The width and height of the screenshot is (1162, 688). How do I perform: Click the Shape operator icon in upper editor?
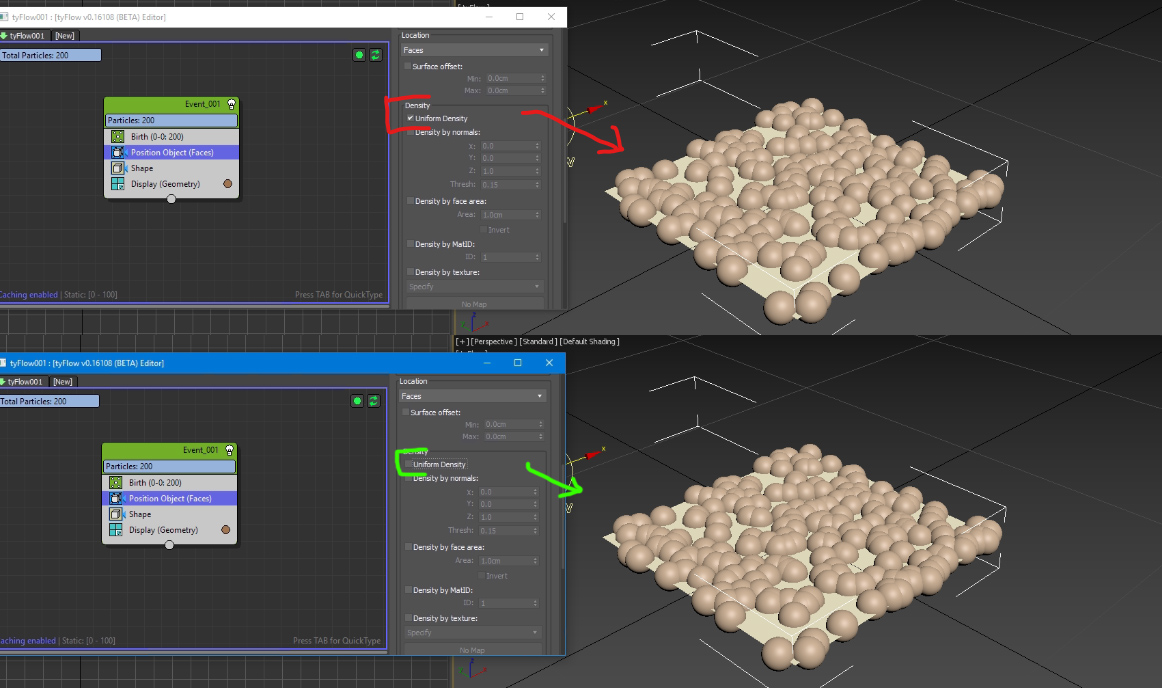(x=117, y=168)
